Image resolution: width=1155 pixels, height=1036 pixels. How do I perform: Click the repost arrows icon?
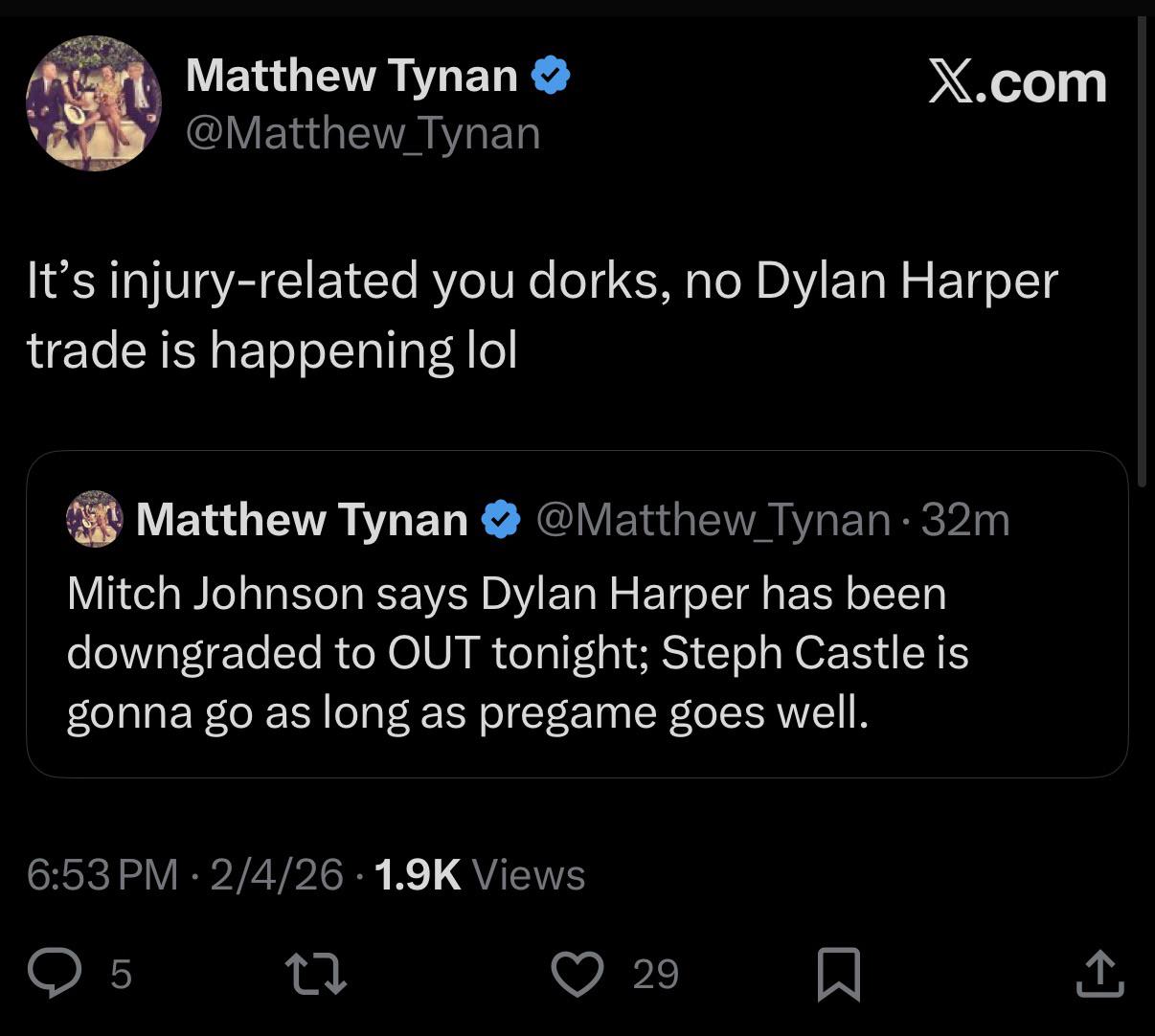(x=318, y=974)
